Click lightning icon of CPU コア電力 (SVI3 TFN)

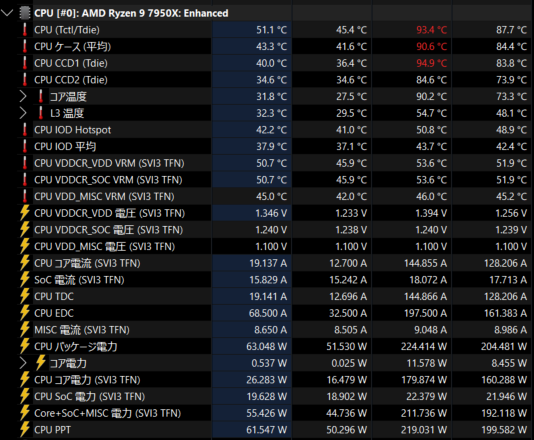(x=25, y=380)
